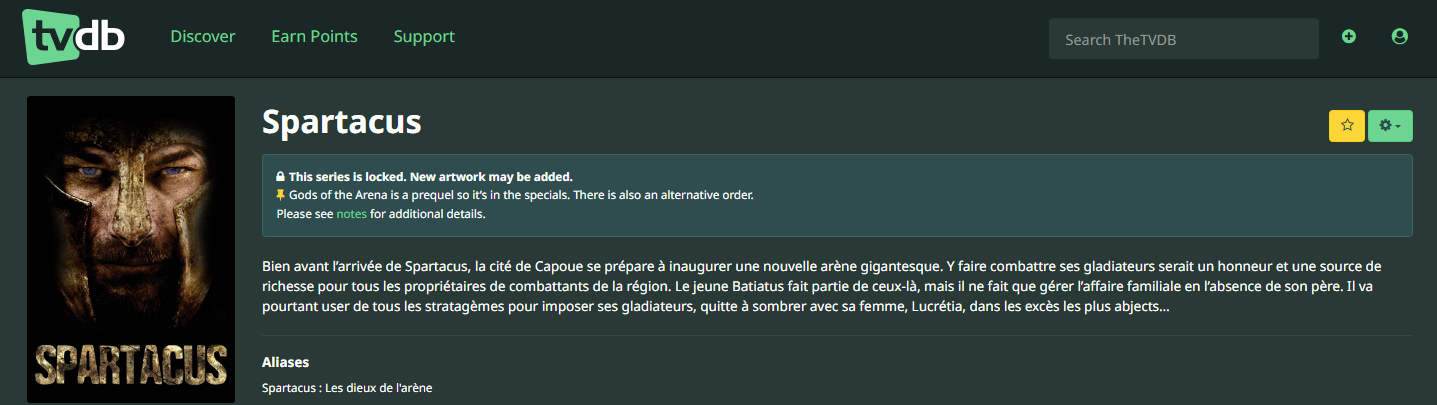
Task: Expand the gear settings dropdown
Action: (1389, 126)
